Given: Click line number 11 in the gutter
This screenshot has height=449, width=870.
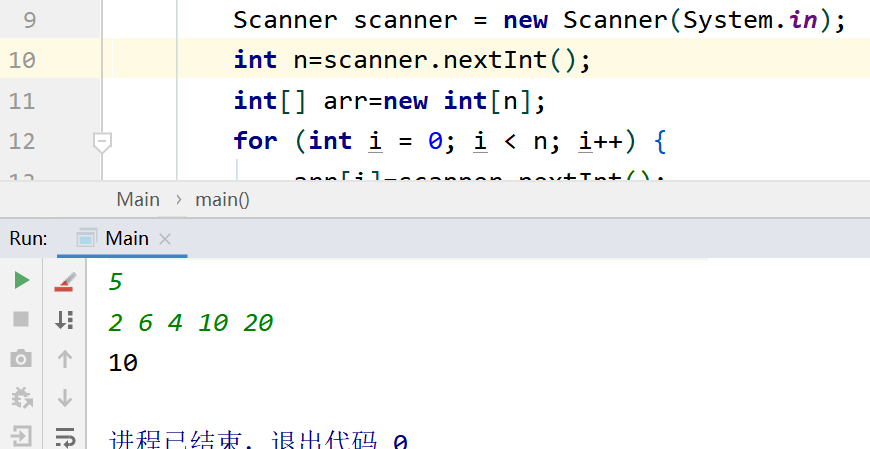Looking at the screenshot, I should (x=22, y=101).
